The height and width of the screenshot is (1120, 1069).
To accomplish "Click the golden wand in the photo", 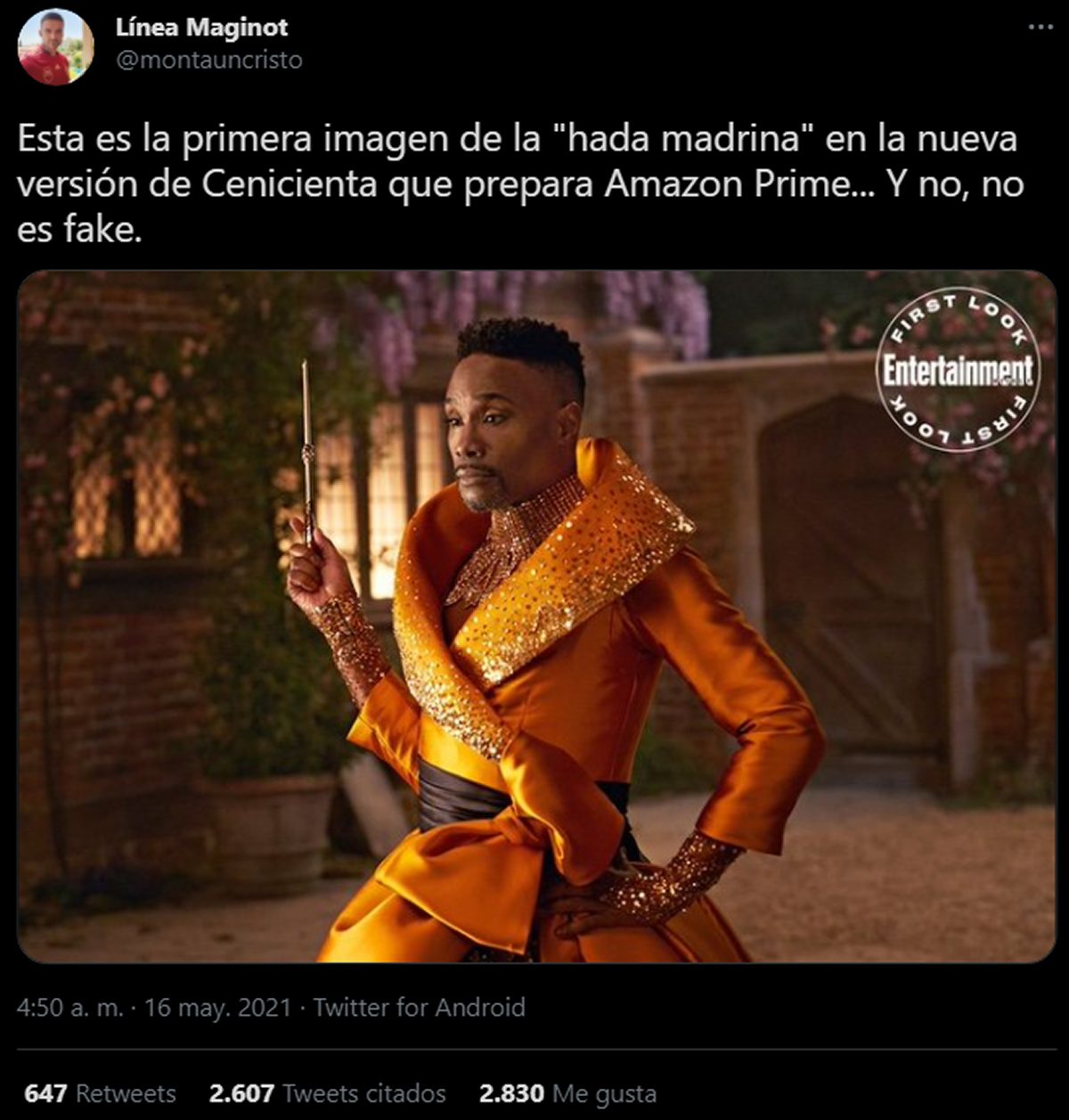I will (307, 451).
